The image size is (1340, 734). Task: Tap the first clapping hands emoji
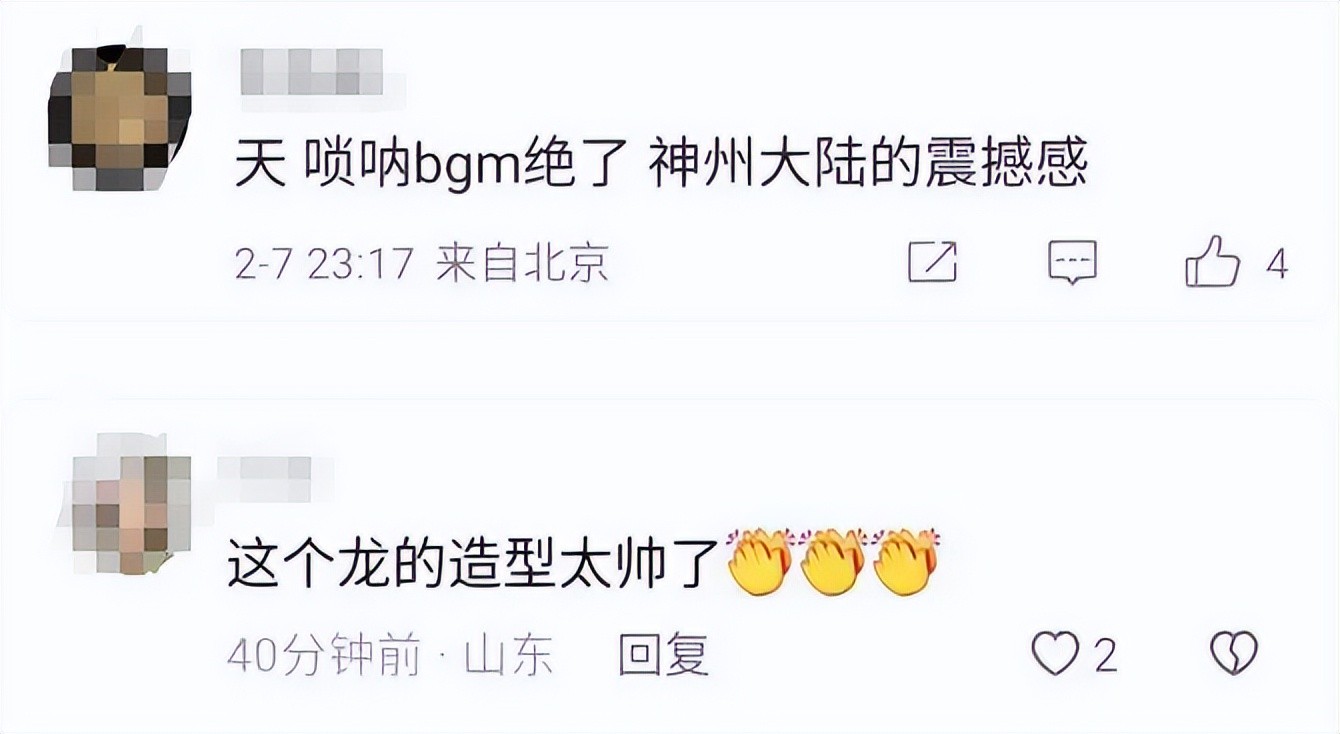pyautogui.click(x=760, y=562)
